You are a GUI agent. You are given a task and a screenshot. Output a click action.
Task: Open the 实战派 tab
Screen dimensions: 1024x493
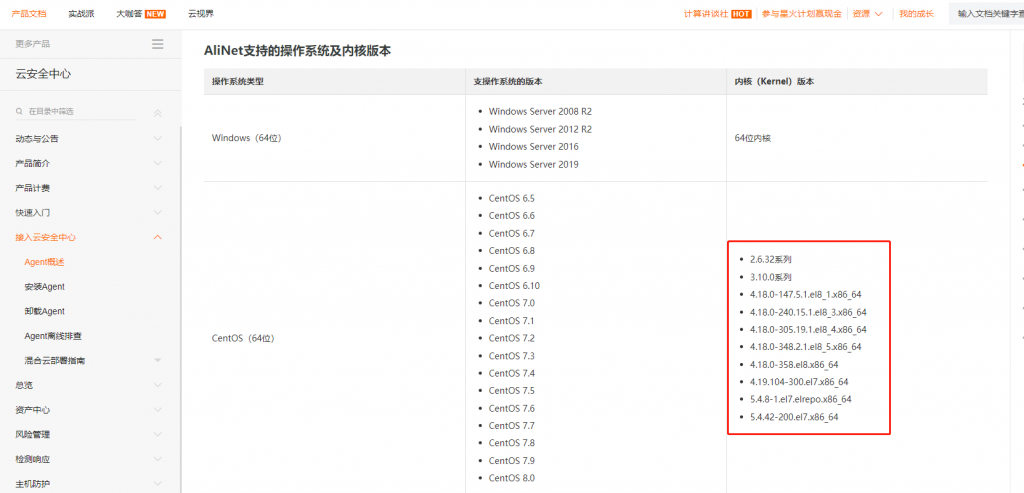pos(81,14)
